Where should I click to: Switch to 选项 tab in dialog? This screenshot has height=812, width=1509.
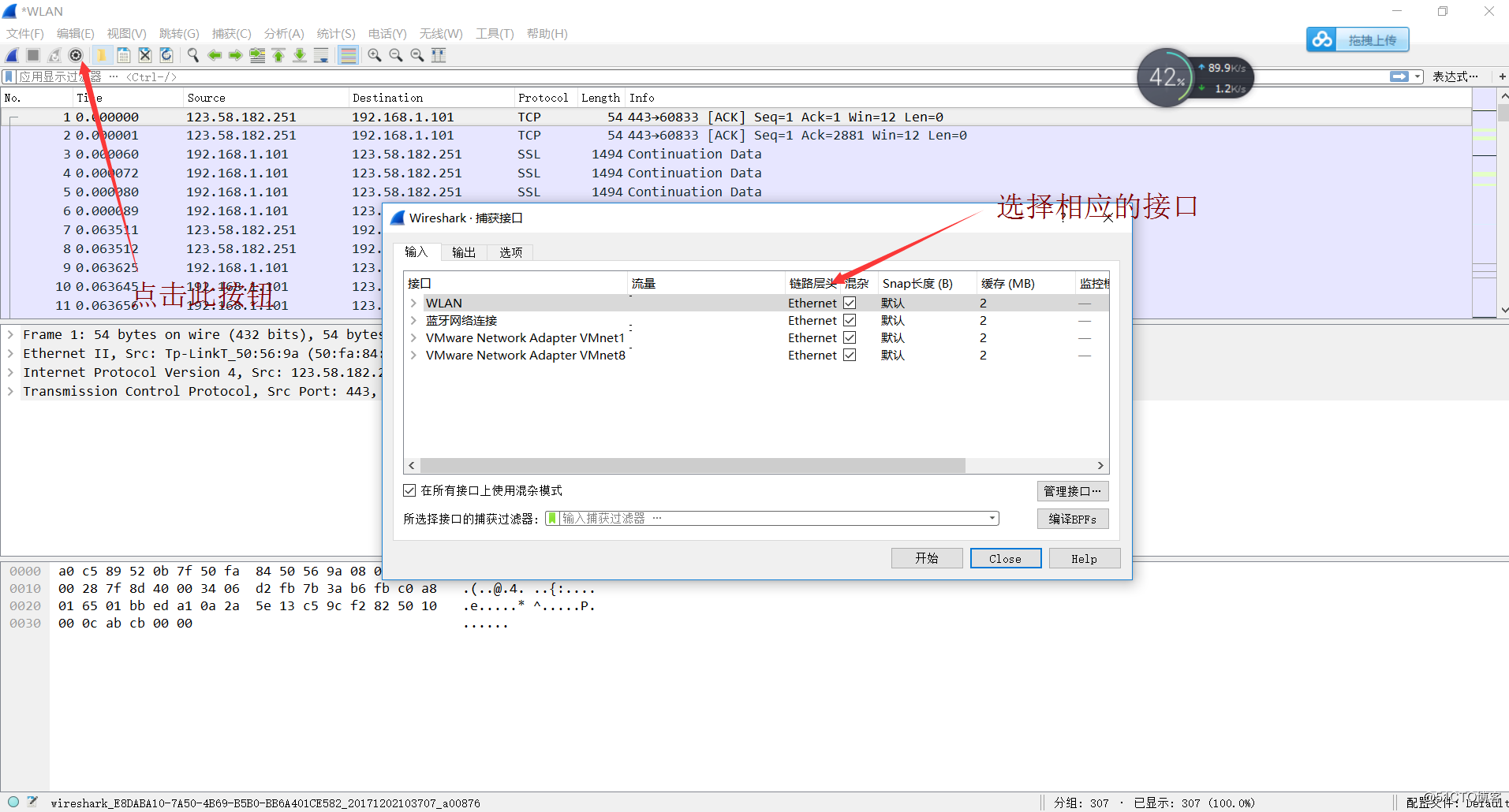(510, 252)
